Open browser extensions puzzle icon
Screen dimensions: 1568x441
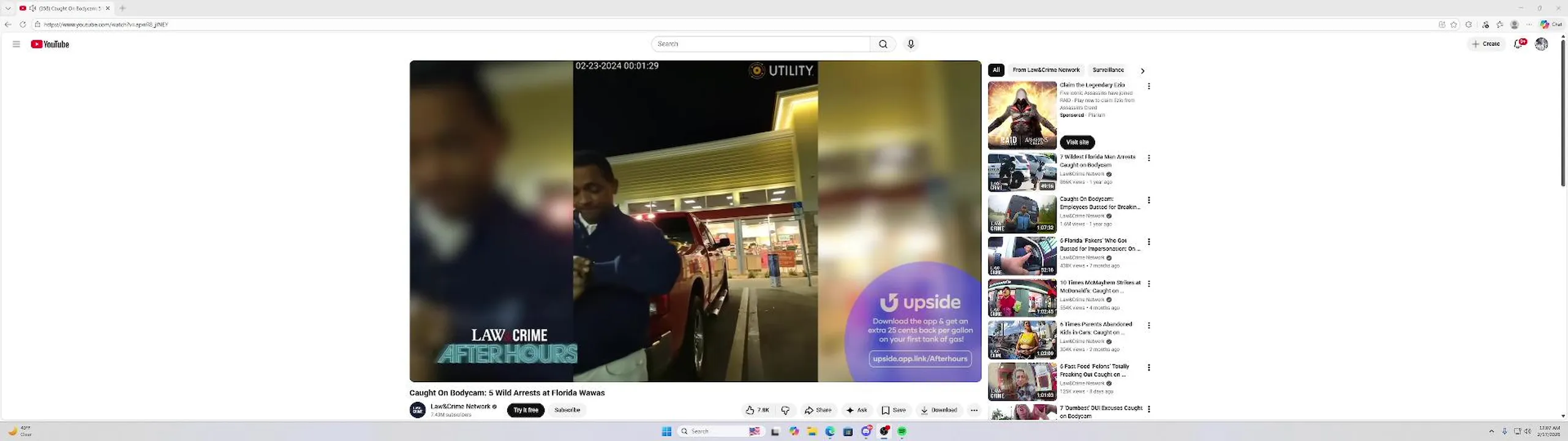1469,24
